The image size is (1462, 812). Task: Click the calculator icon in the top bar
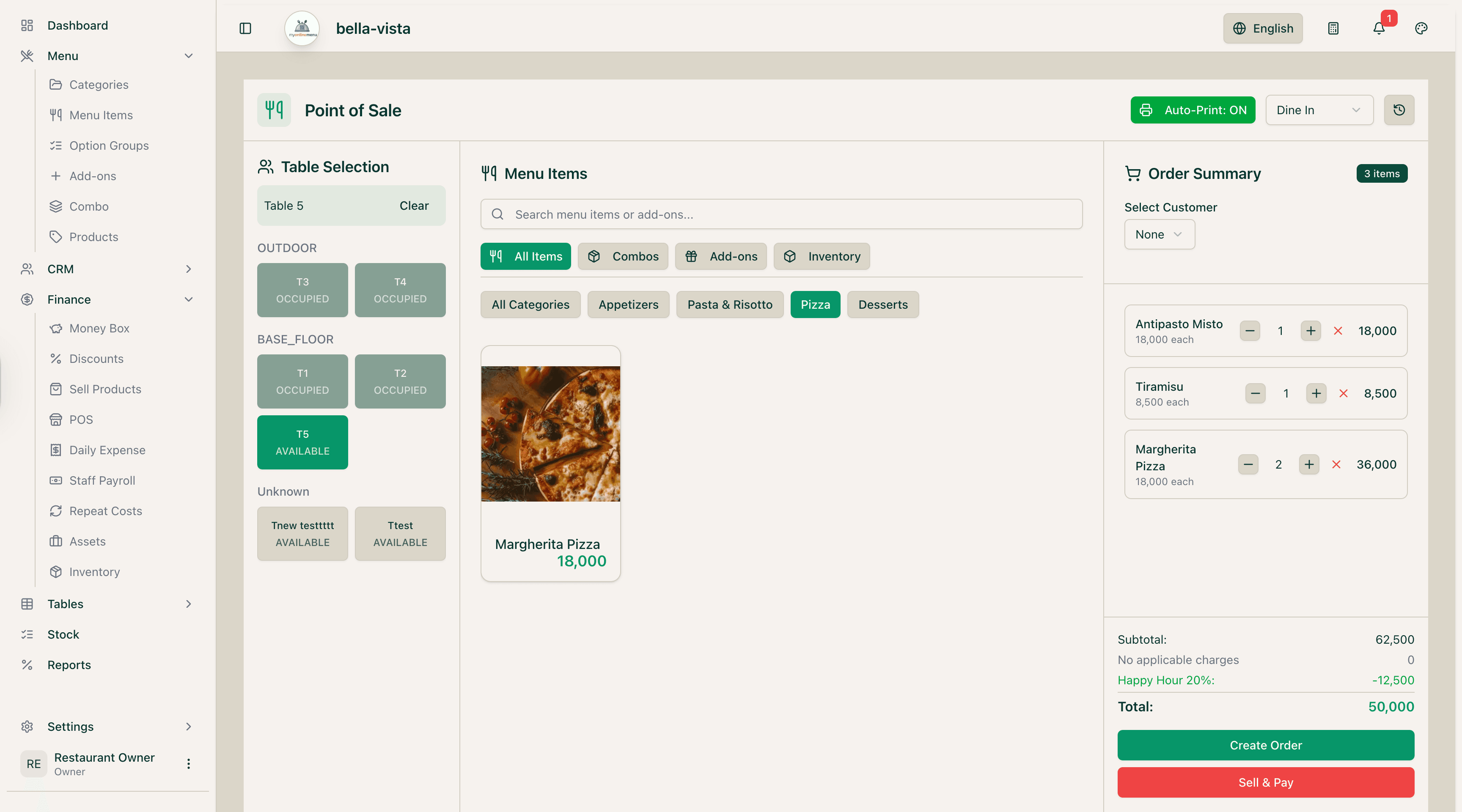[1334, 28]
